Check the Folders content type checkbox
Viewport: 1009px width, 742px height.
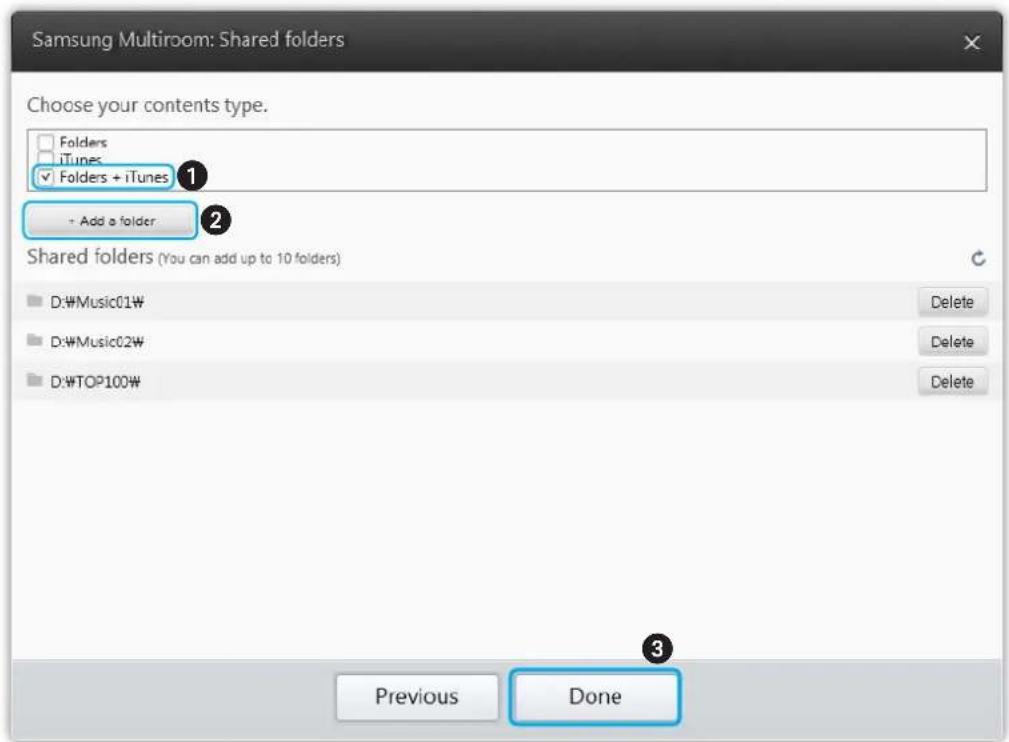(46, 142)
